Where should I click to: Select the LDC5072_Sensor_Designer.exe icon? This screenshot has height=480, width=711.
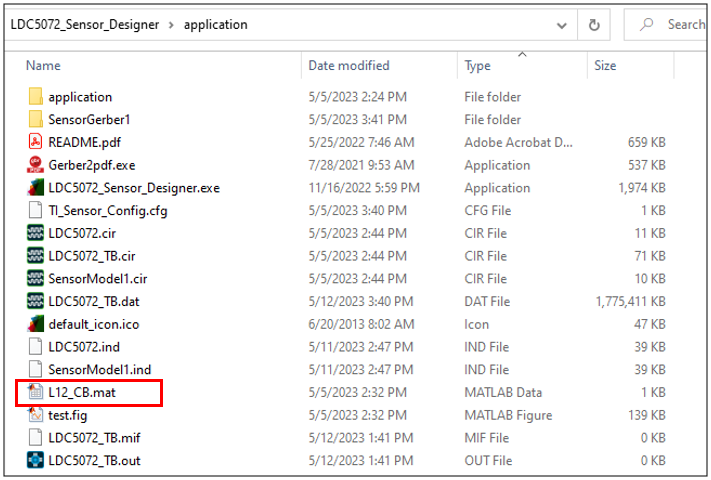(36, 188)
